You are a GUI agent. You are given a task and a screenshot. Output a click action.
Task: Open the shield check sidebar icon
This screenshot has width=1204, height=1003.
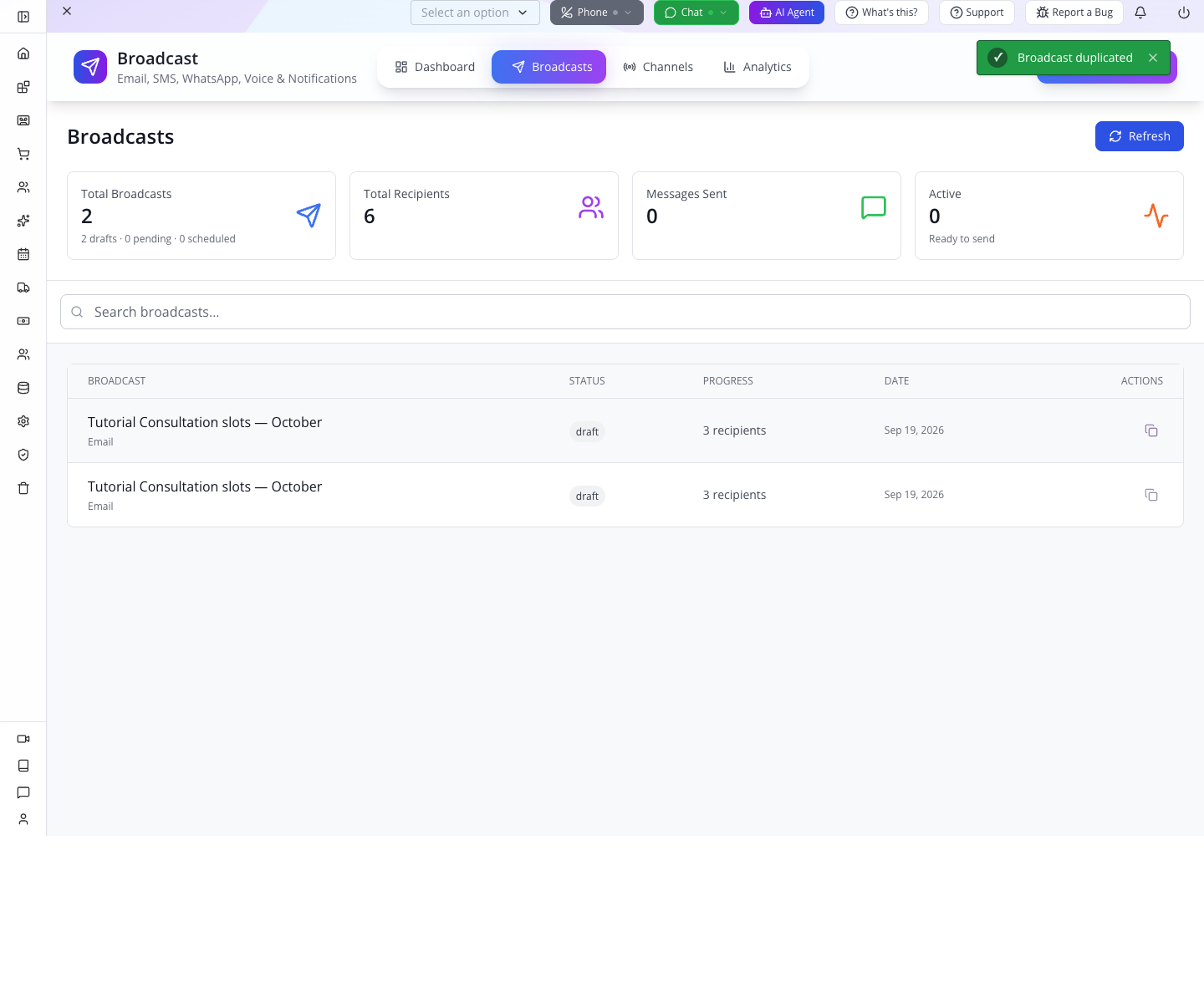(23, 455)
